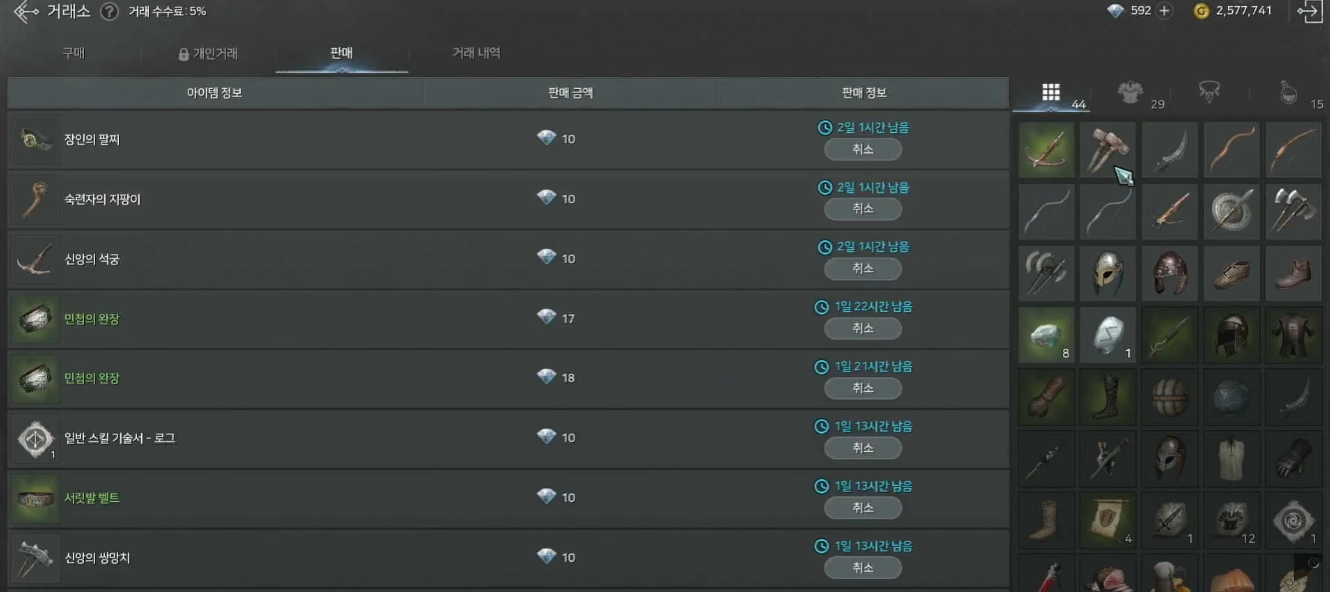
Task: Select the necklace accessories filter icon
Action: (1209, 93)
